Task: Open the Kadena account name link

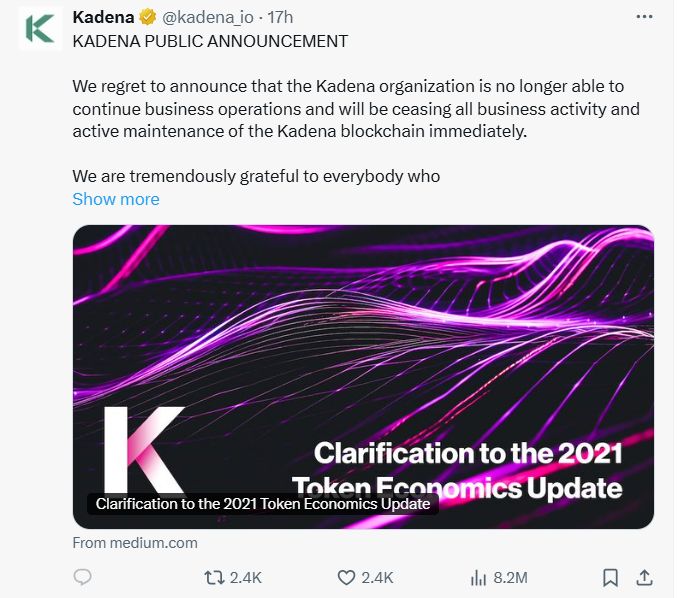Action: pos(104,18)
